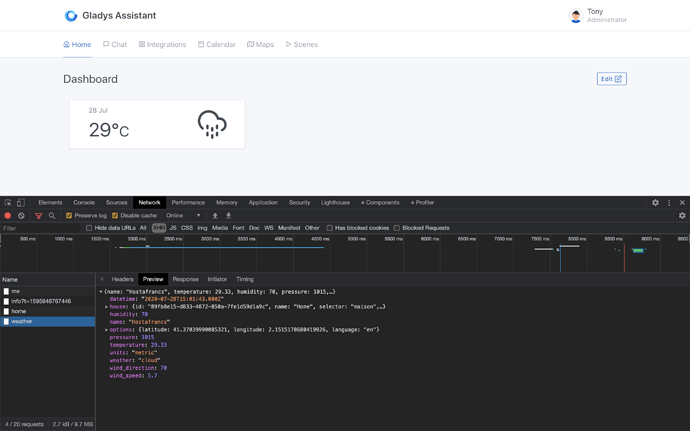The width and height of the screenshot is (690, 431).
Task: Click in the network Filter field
Action: (x=42, y=228)
